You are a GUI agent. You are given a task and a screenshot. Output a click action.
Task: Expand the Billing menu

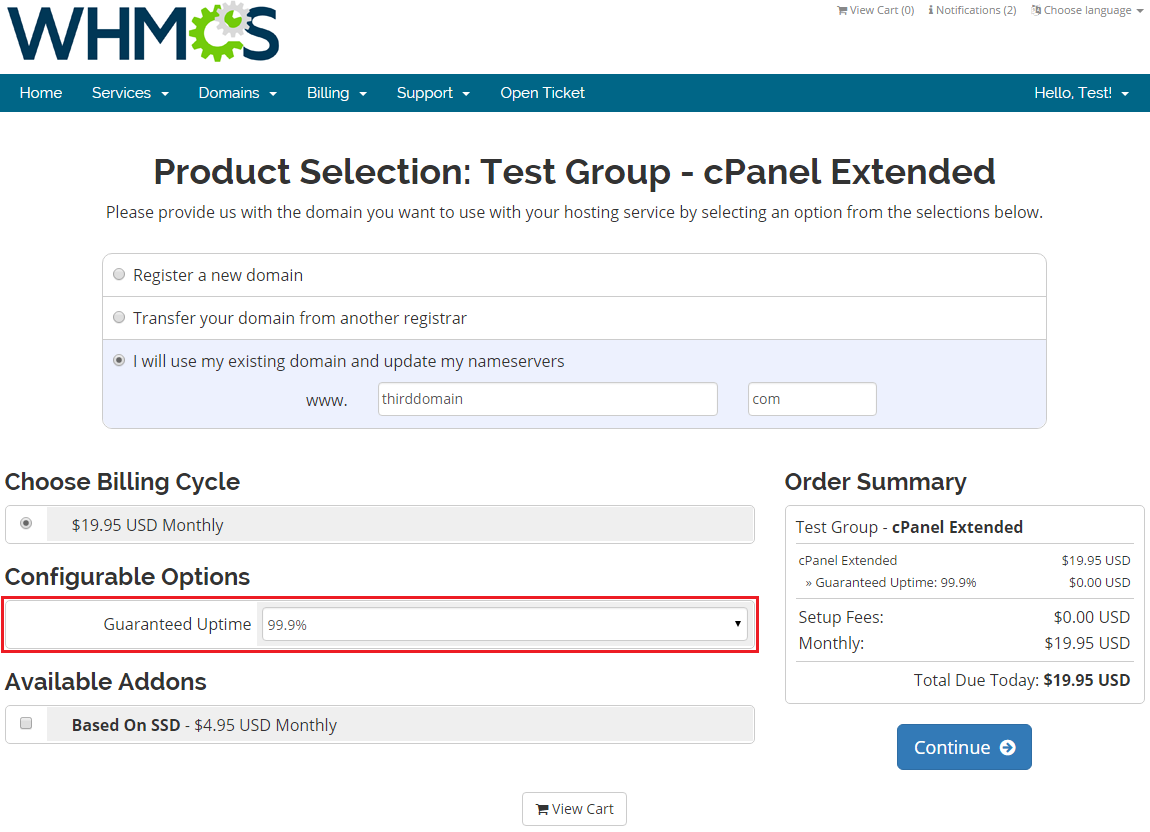point(337,93)
